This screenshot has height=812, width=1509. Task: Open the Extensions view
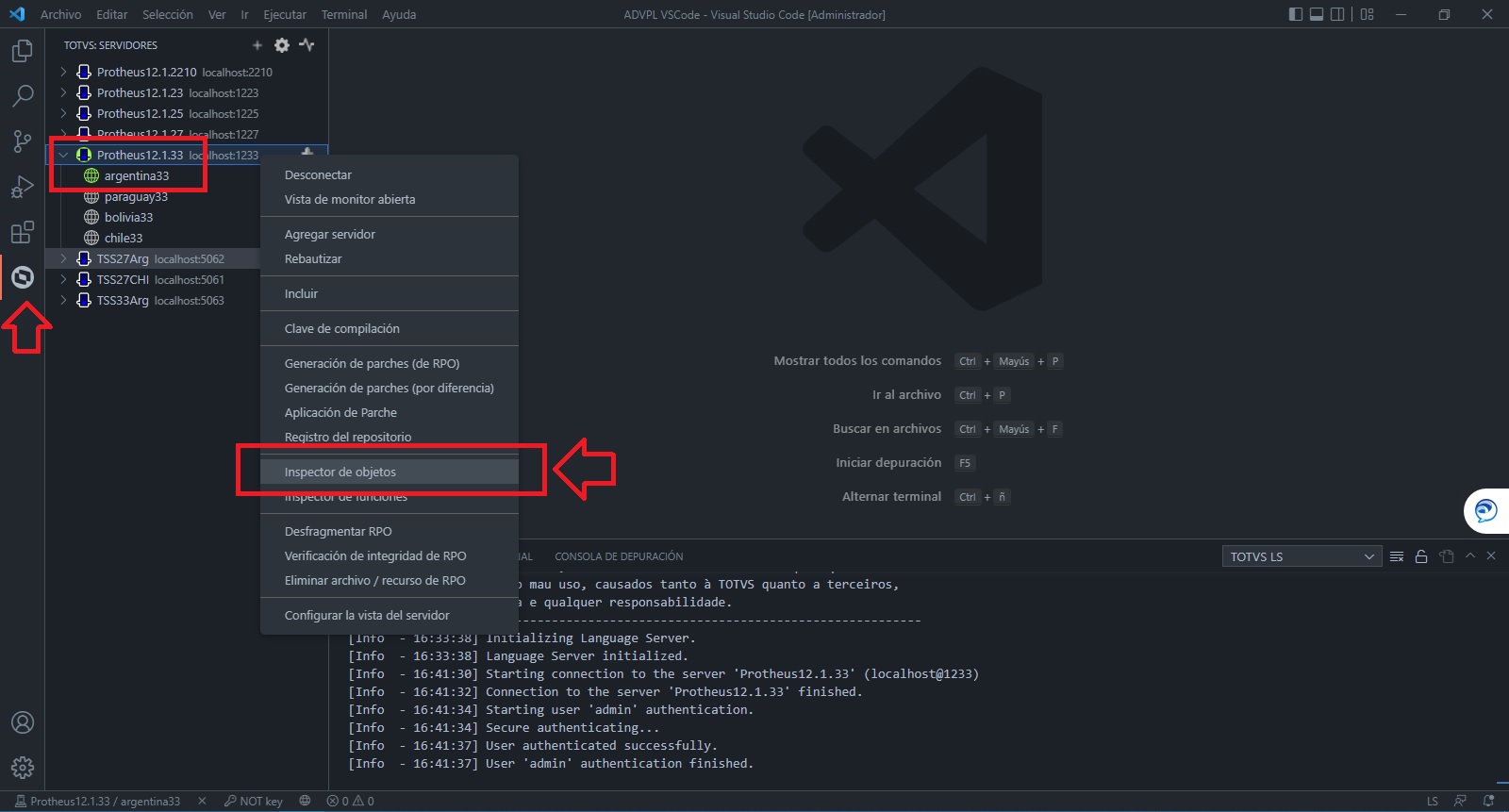[x=23, y=232]
